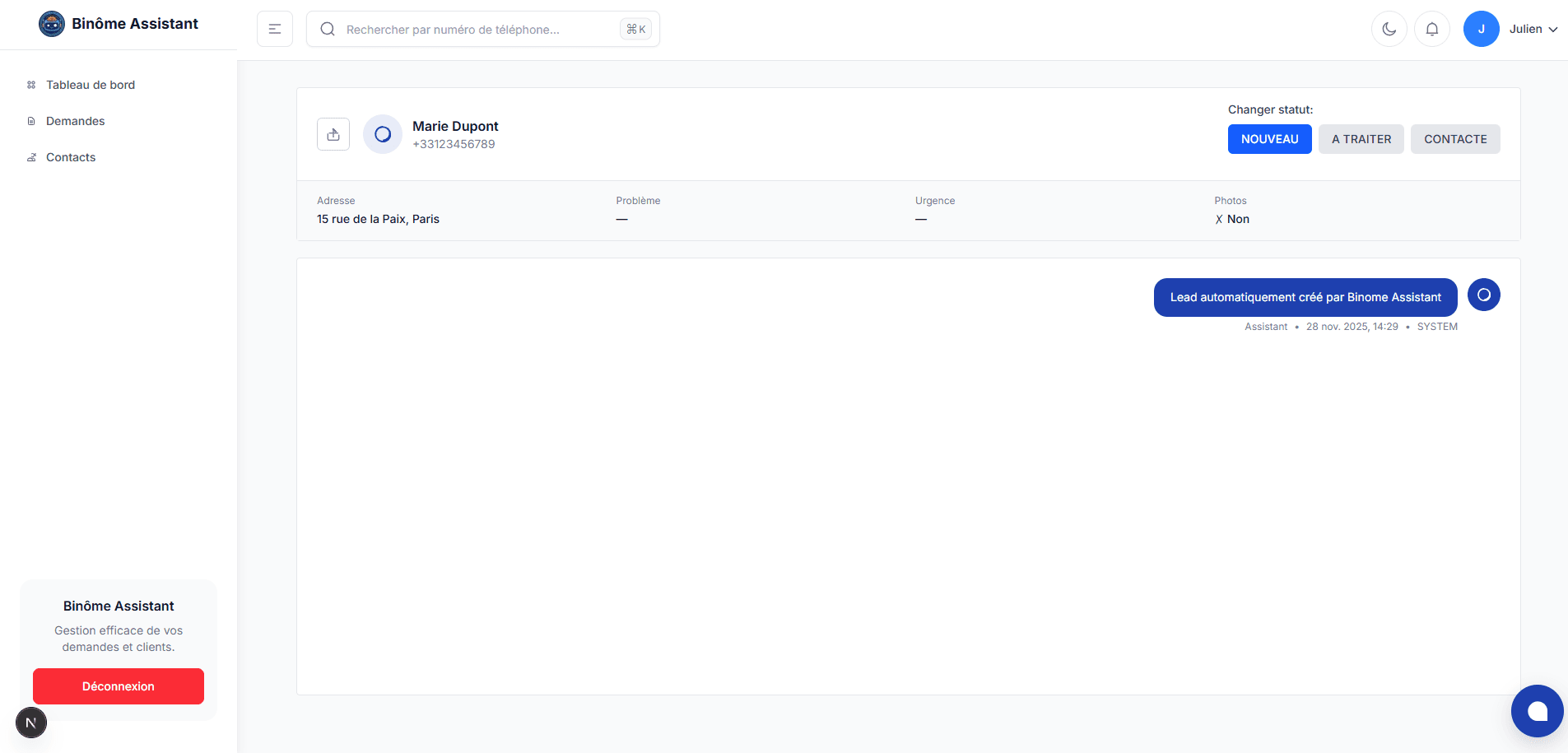Click the blue J user avatar
The image size is (1568, 753).
1481,29
